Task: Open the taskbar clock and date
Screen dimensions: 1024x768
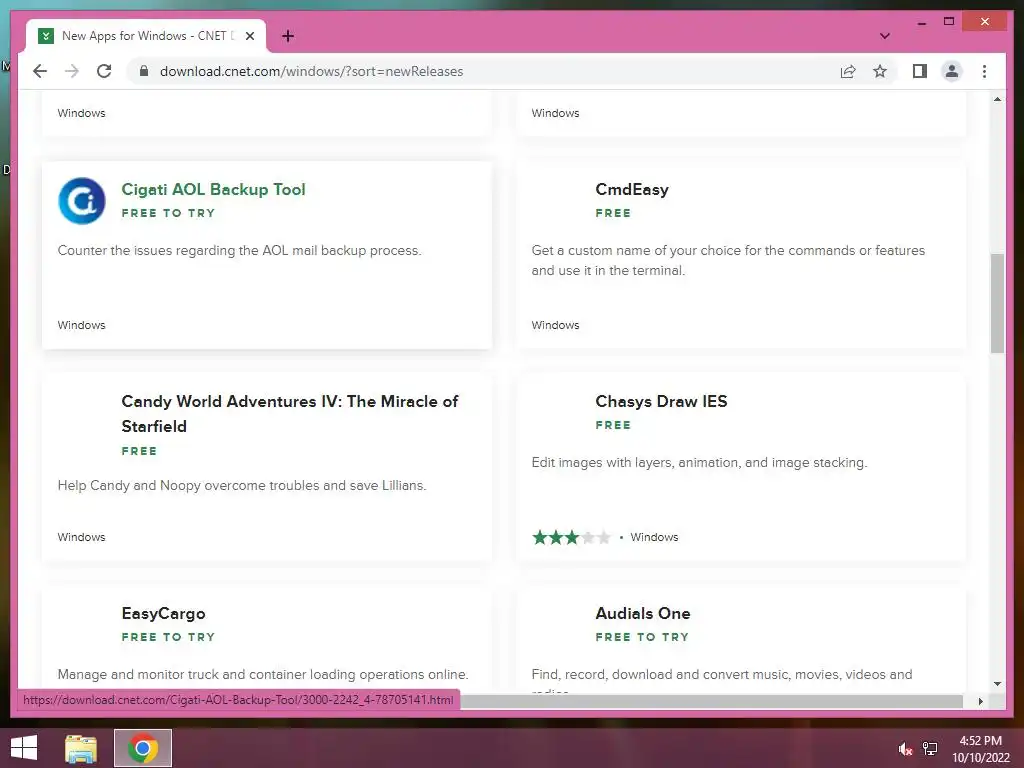Action: (x=980, y=748)
